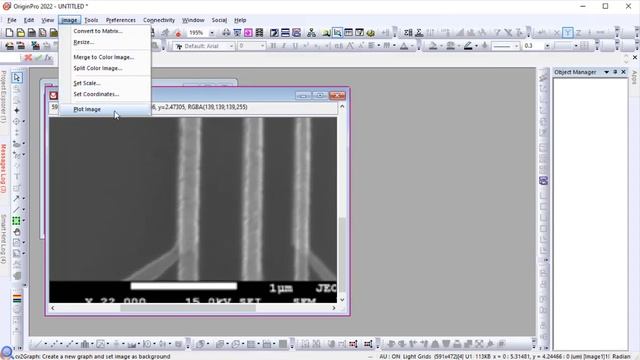This screenshot has width=640, height=360.
Task: Open the font size dropdown
Action: 262,46
